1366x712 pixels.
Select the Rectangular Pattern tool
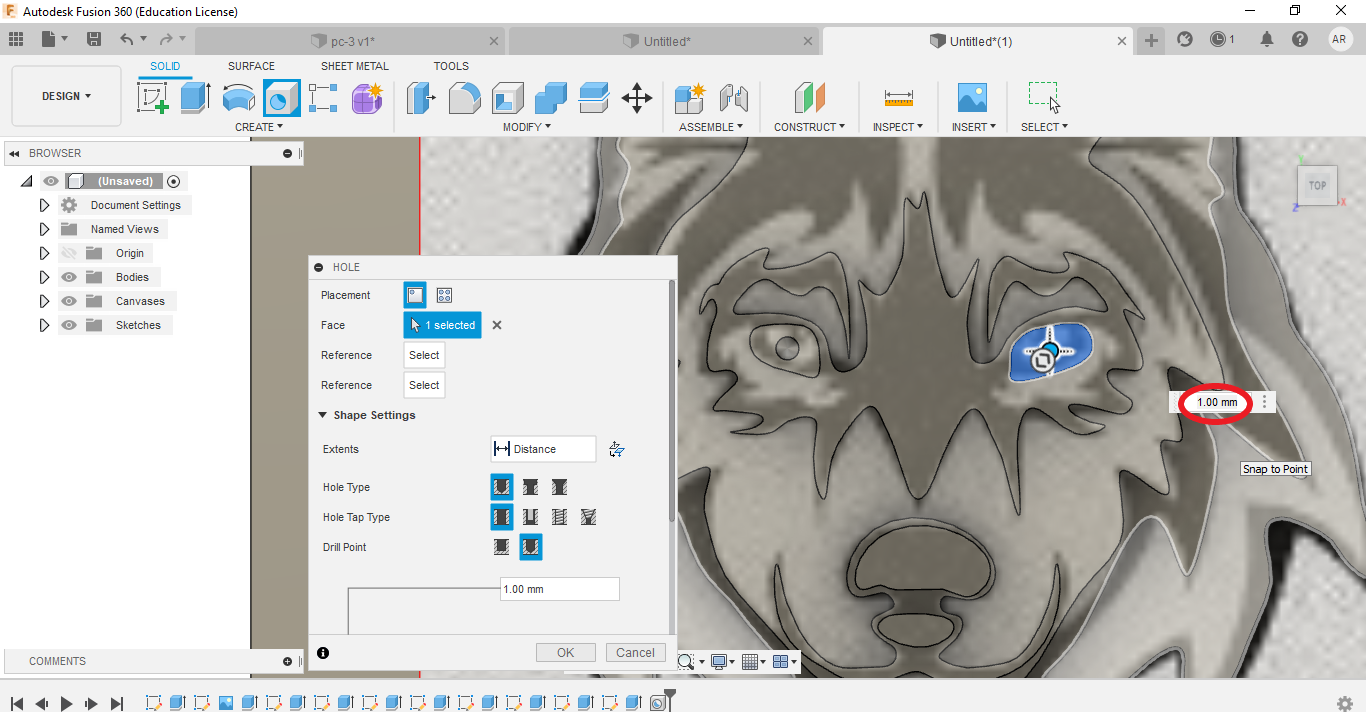(324, 98)
